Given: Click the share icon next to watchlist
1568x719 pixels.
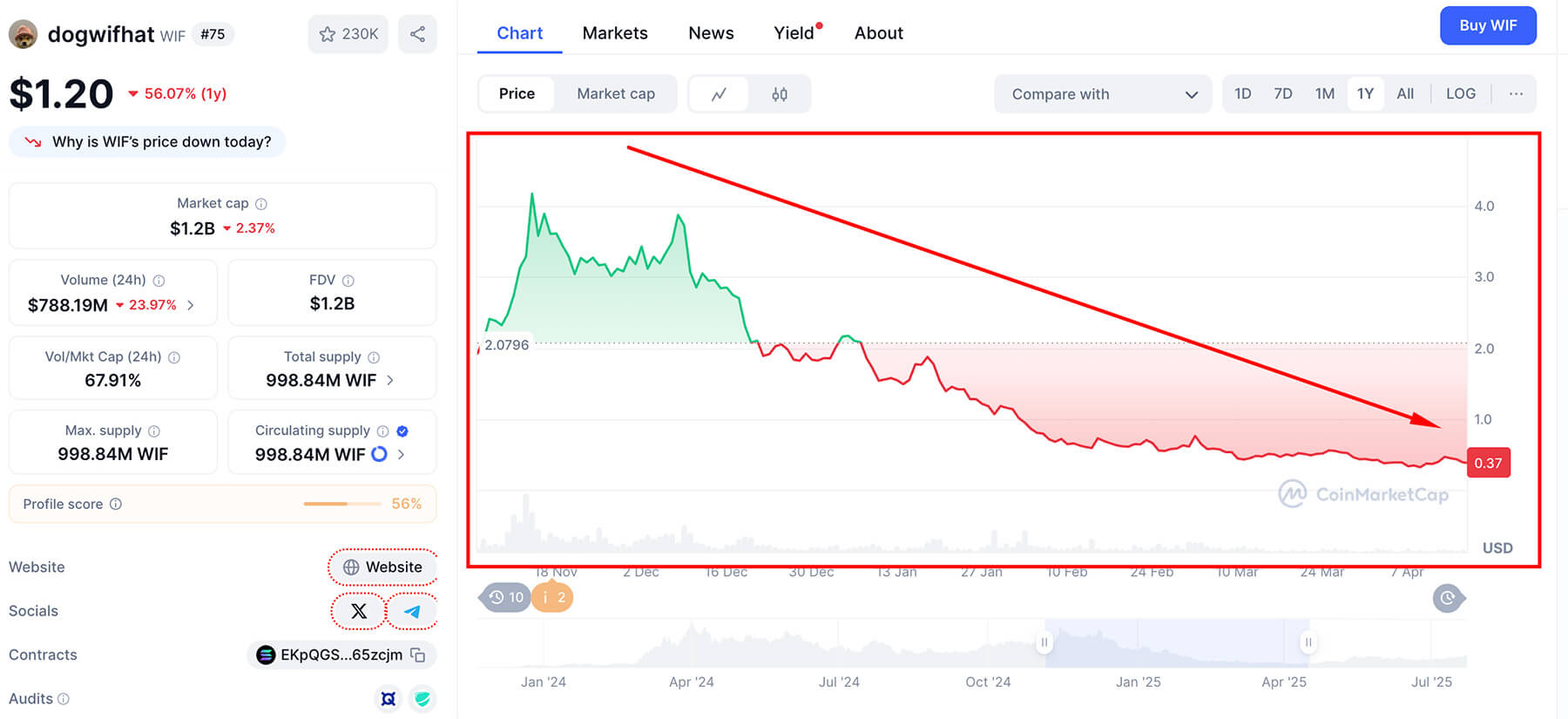Looking at the screenshot, I should [417, 34].
